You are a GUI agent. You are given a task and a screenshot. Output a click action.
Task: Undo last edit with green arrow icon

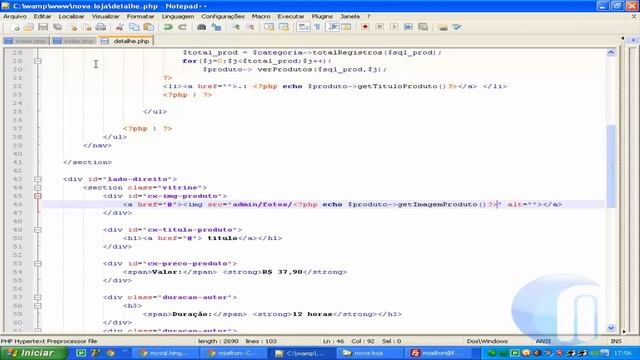(x=168, y=27)
